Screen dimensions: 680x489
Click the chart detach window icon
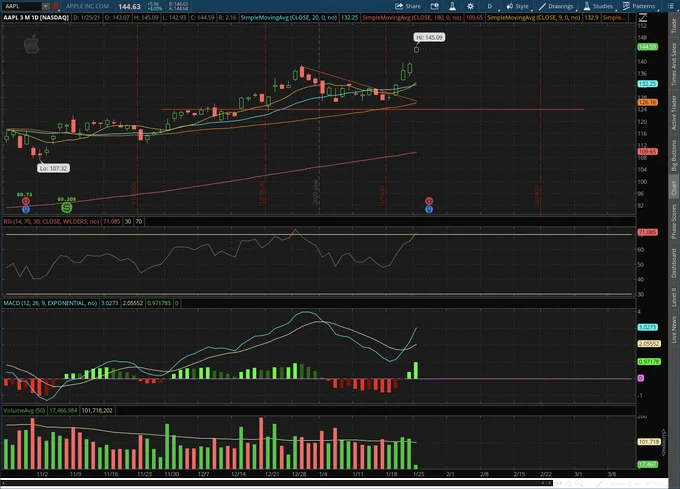[434, 6]
